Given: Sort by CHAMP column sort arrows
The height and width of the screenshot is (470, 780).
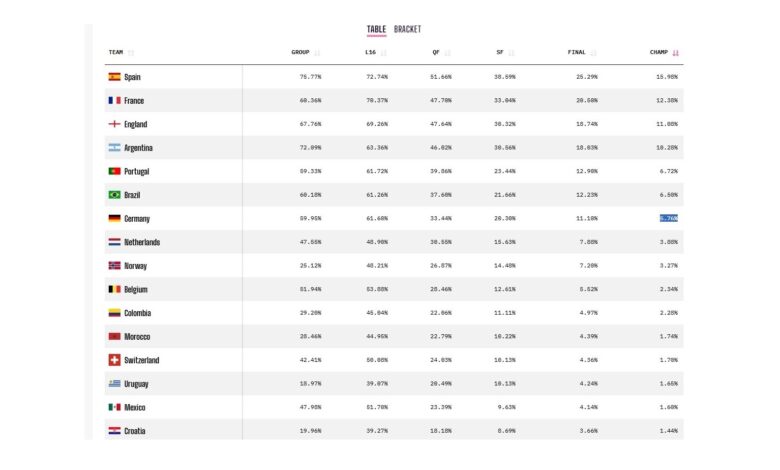Looking at the screenshot, I should coord(676,53).
